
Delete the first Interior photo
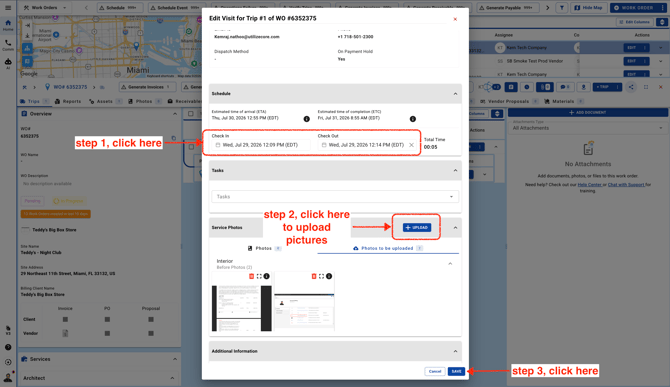click(x=251, y=276)
